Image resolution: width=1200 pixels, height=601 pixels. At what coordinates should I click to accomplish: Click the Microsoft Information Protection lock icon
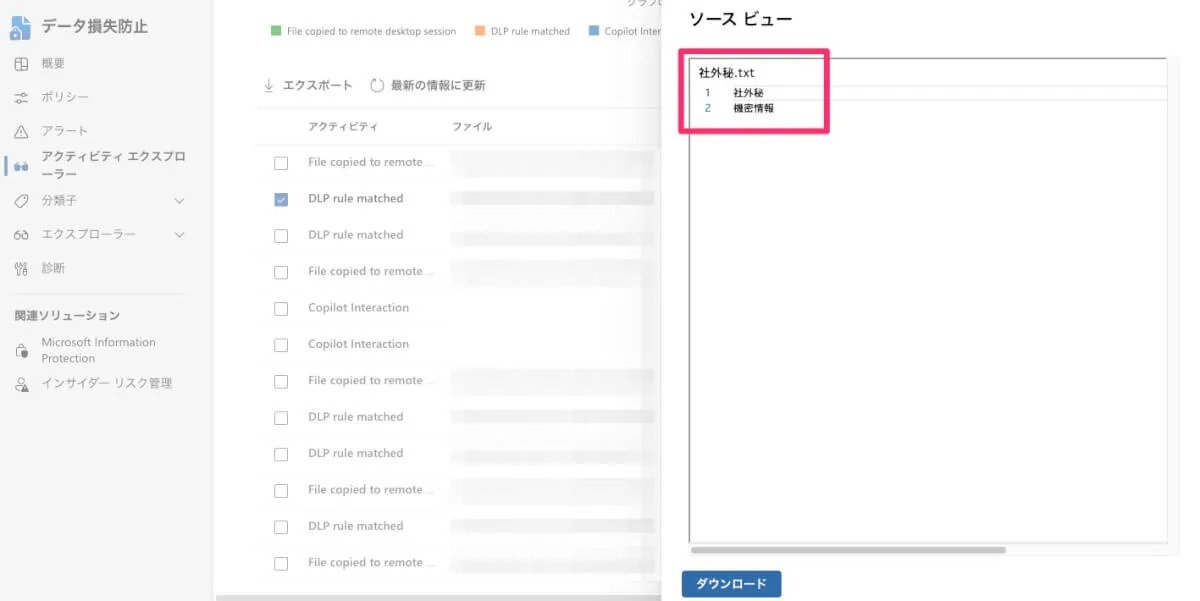[x=21, y=351]
